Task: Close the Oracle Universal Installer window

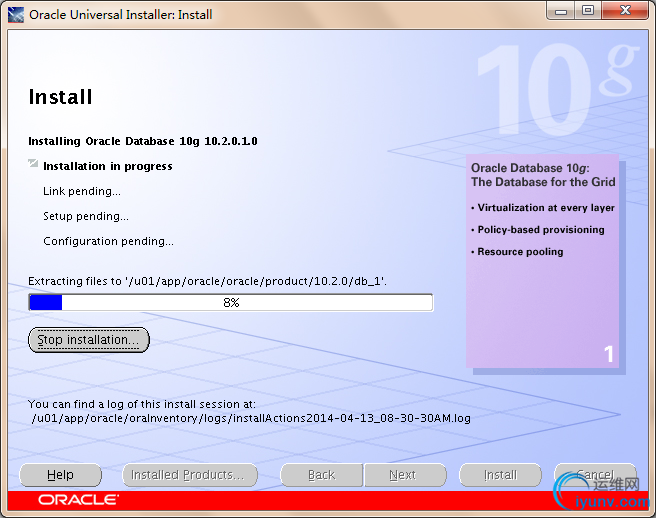Action: tap(625, 11)
